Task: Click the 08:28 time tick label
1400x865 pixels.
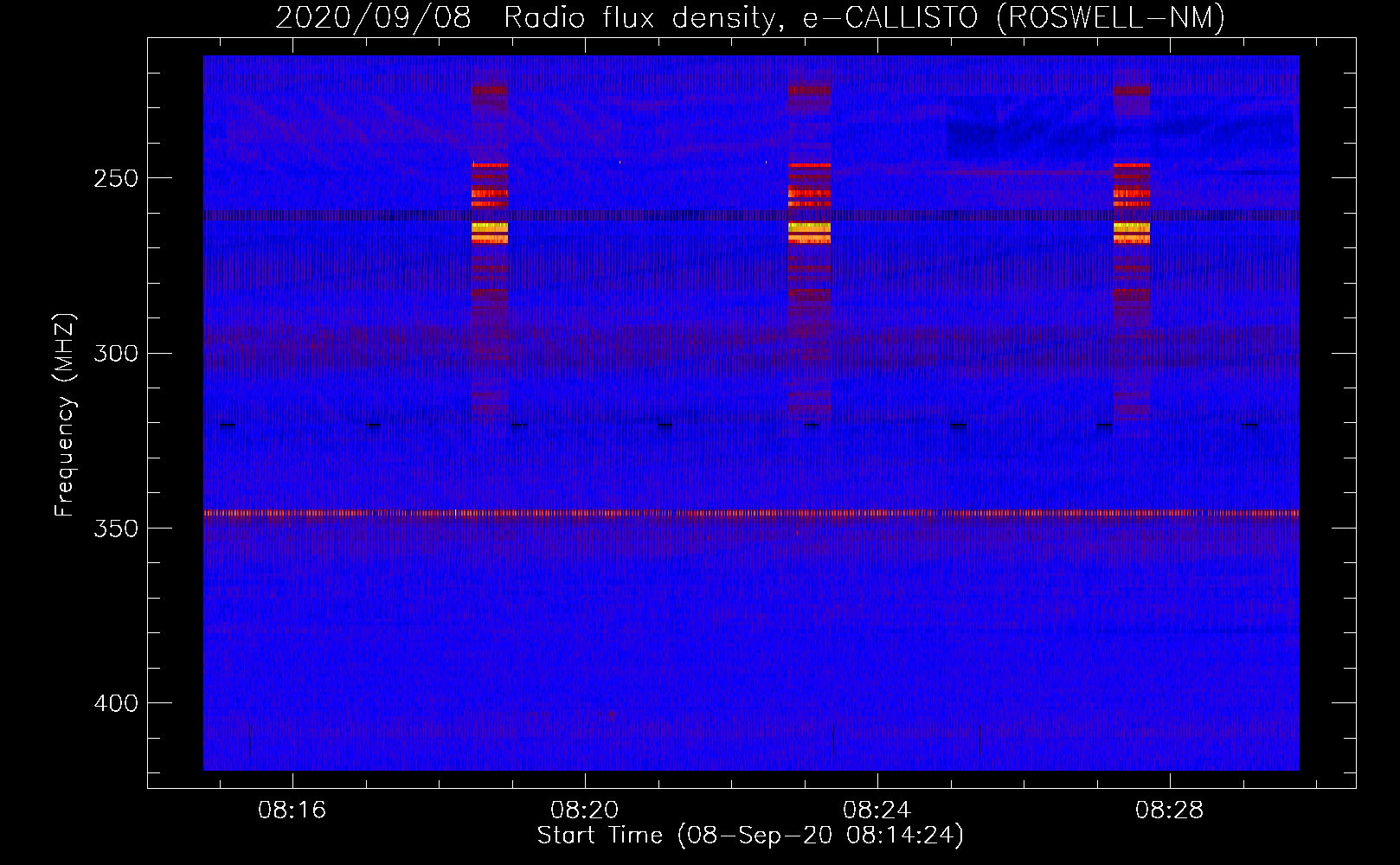Action: click(x=1170, y=811)
